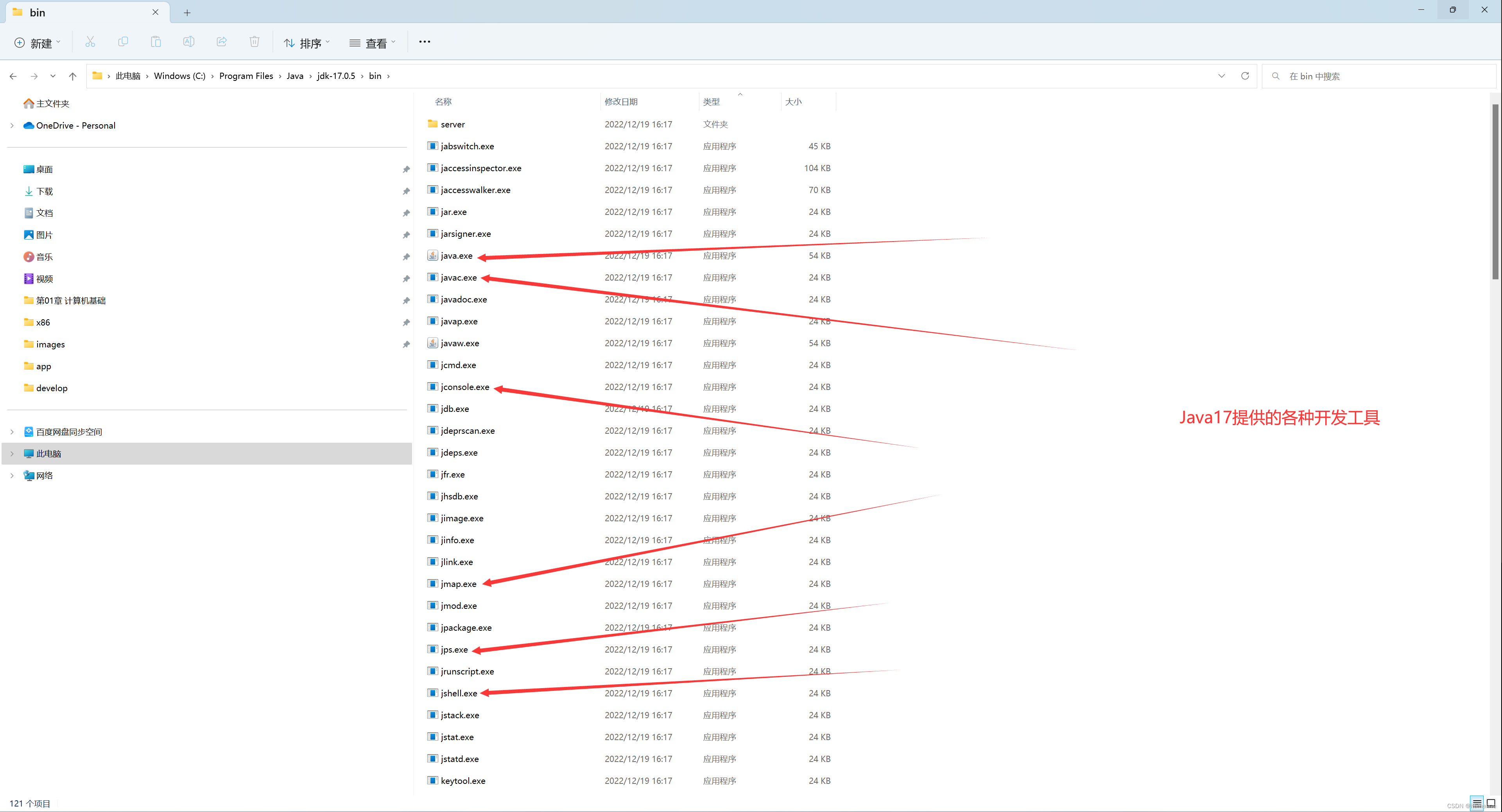Open the three-dot more options menu
1502x812 pixels.
[x=425, y=42]
